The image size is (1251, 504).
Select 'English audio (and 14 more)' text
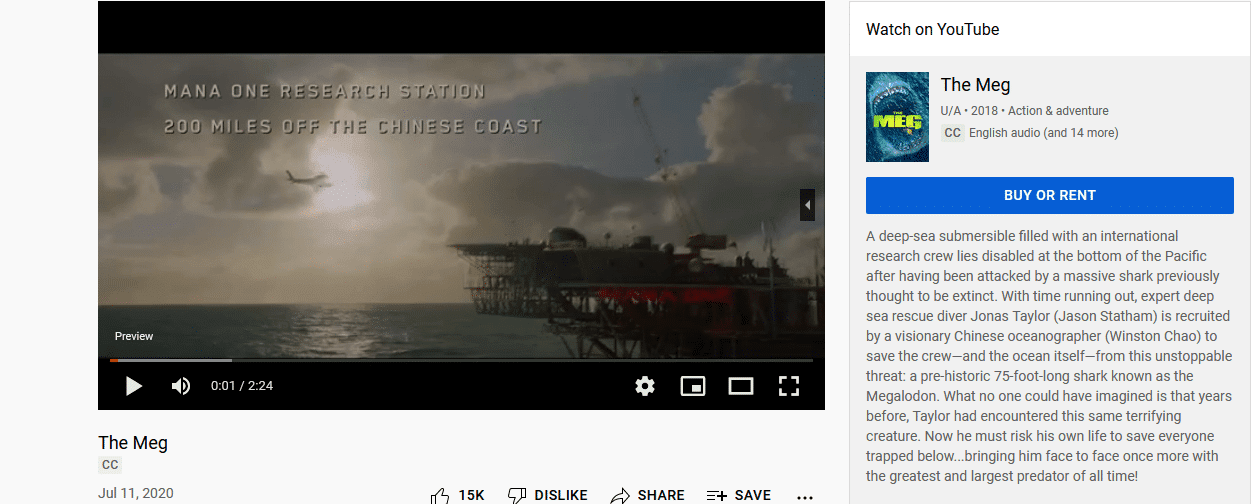click(1044, 133)
